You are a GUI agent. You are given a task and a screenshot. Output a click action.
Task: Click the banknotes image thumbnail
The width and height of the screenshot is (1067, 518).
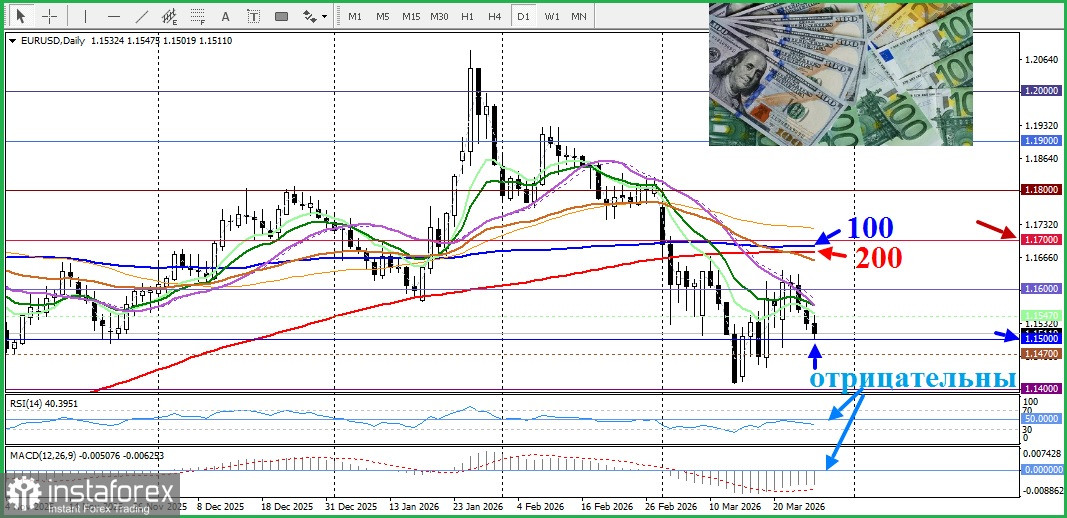tap(841, 74)
